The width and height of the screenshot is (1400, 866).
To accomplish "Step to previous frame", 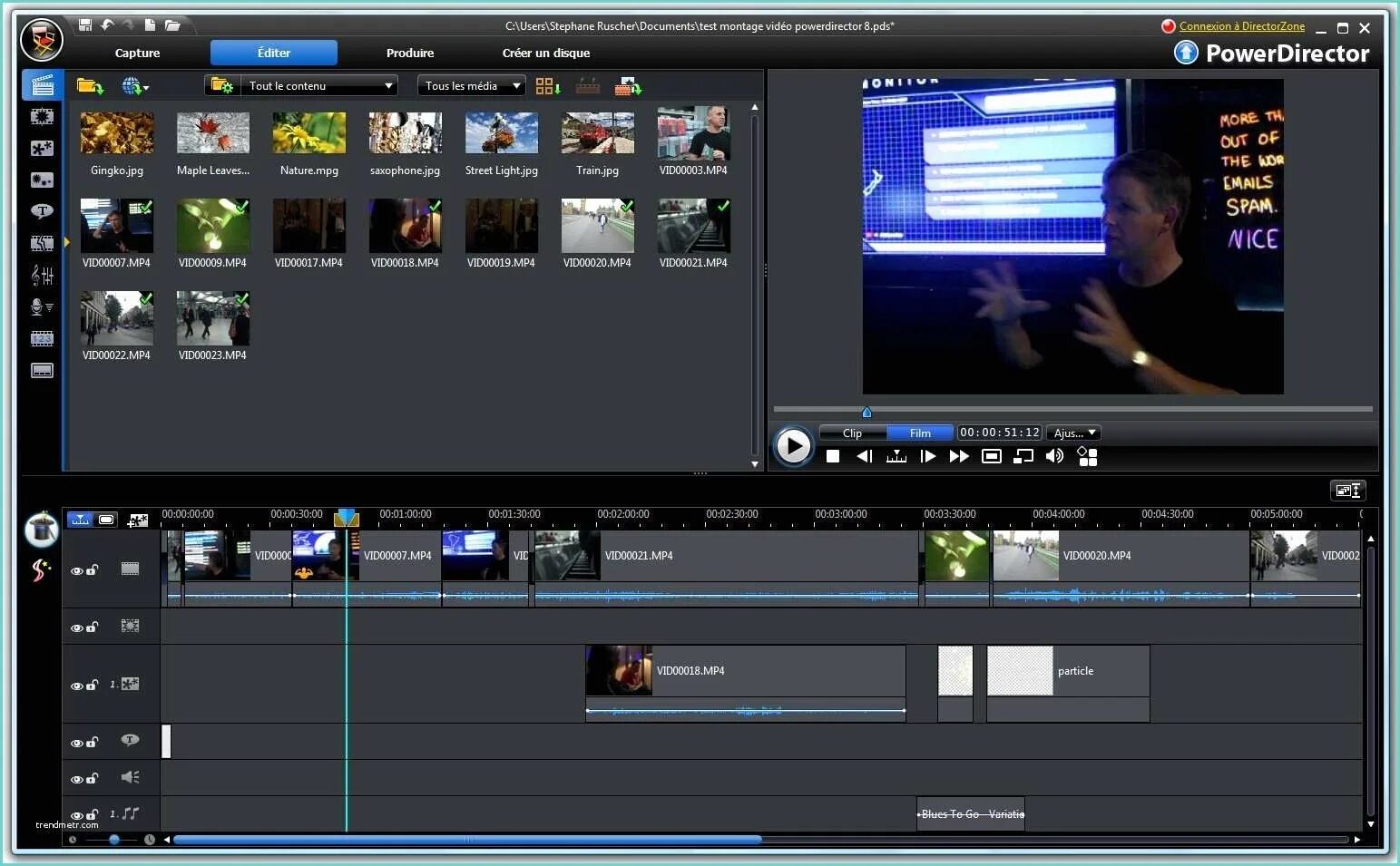I will click(x=864, y=456).
